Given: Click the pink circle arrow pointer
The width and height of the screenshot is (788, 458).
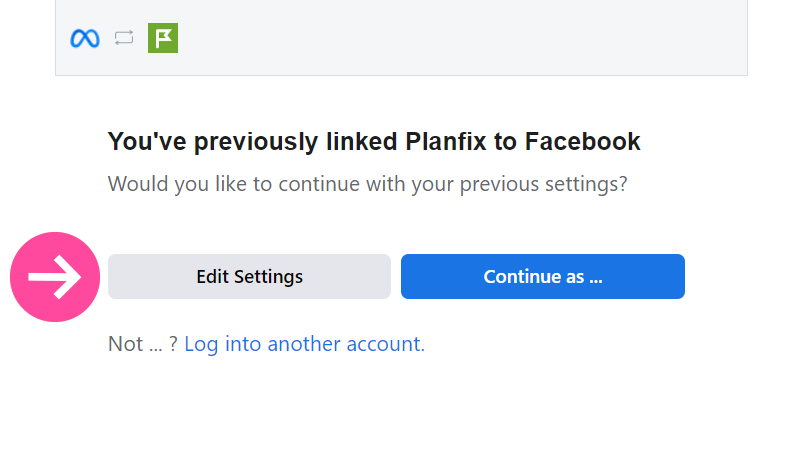Looking at the screenshot, I should 55,277.
